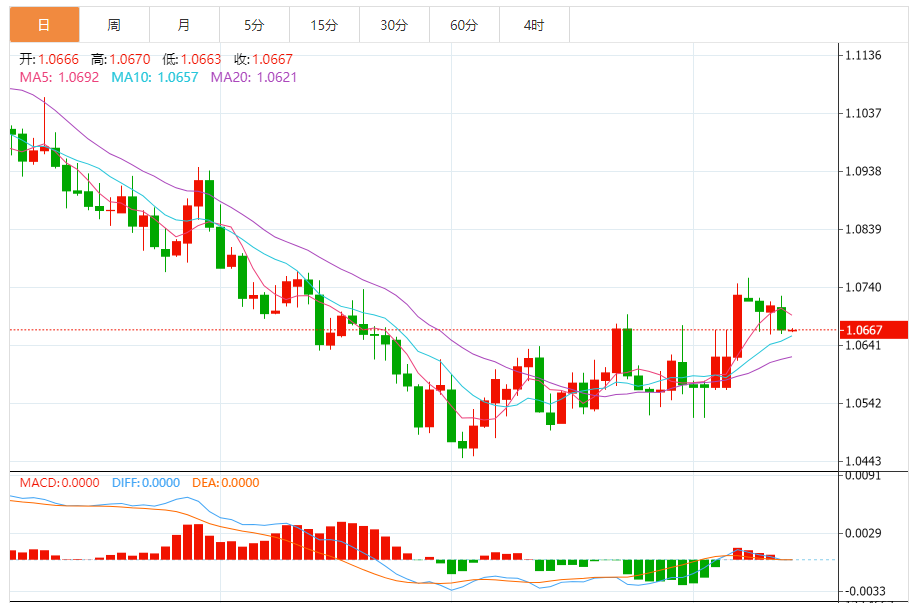Click the DIFF:0.0000 indicator label

click(x=146, y=483)
